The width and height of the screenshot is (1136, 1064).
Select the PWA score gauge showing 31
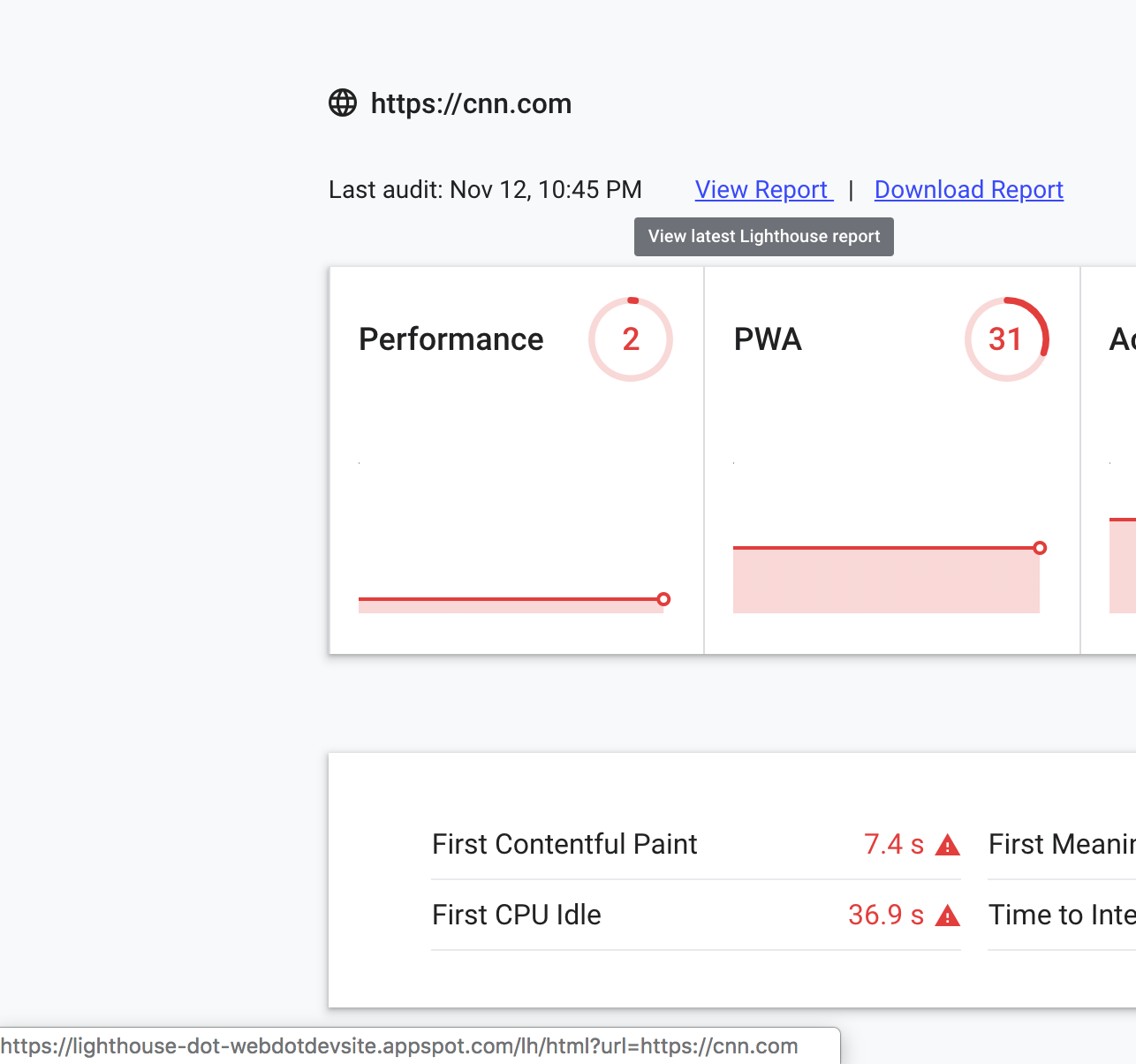click(x=1007, y=339)
